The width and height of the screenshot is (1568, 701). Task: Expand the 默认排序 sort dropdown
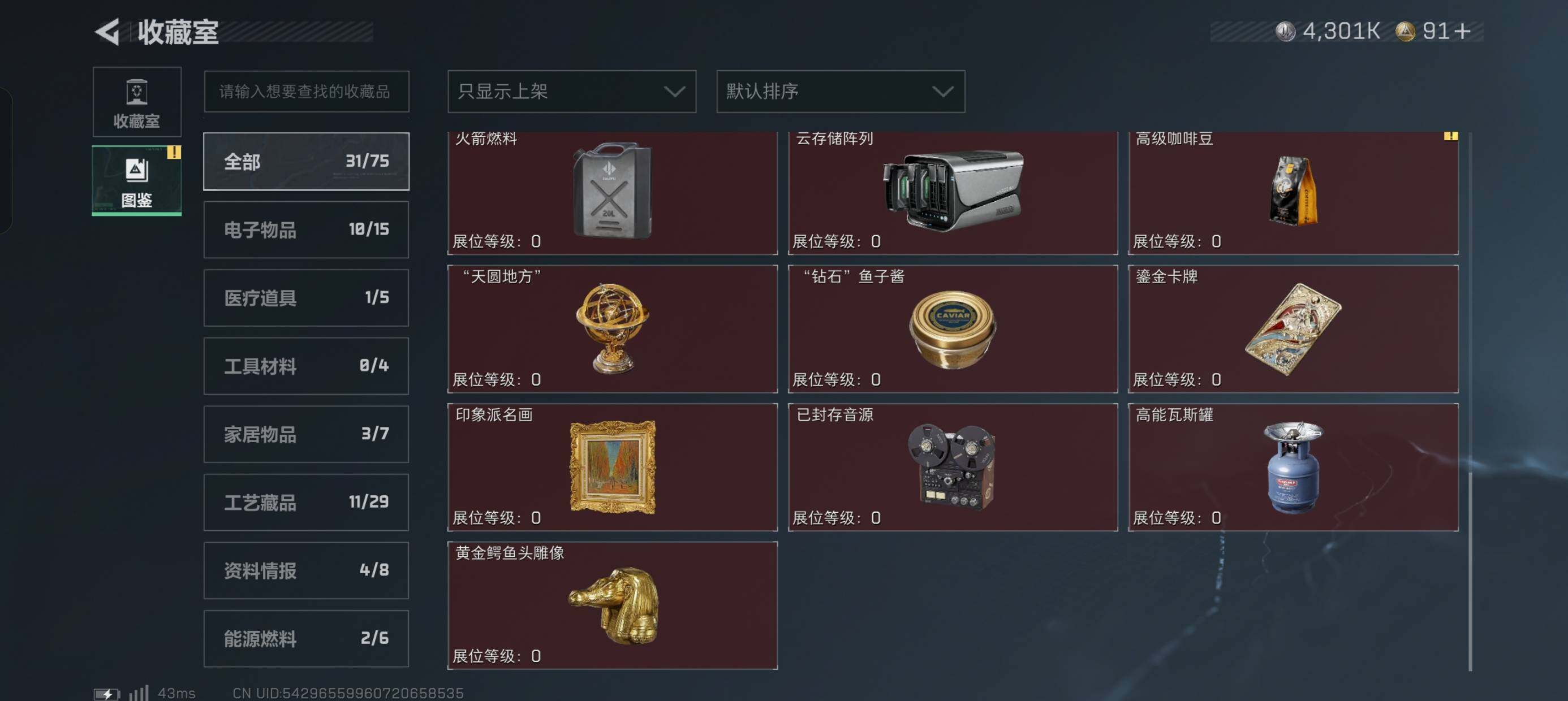click(840, 91)
